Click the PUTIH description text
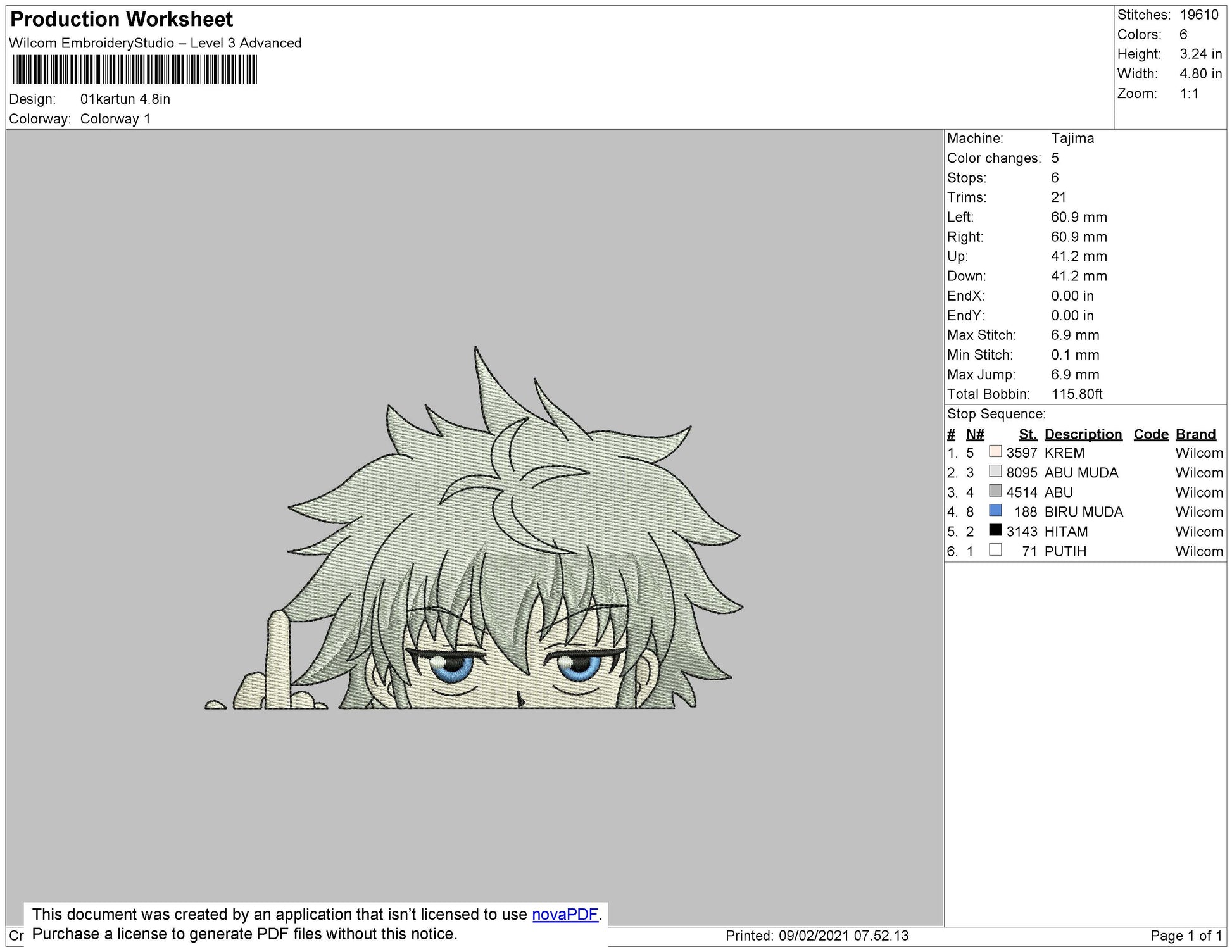 point(1065,551)
